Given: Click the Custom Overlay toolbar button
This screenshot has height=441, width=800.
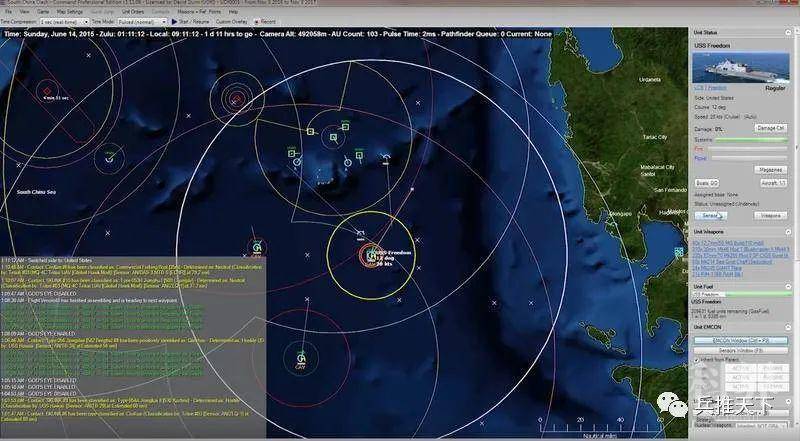Looking at the screenshot, I should pos(231,21).
